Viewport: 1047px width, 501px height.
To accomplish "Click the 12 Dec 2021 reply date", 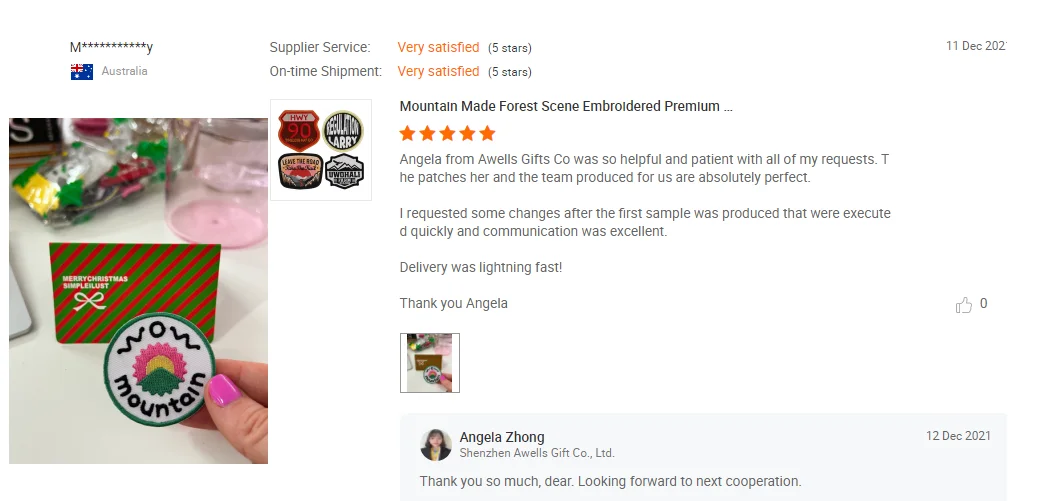I will point(958,436).
